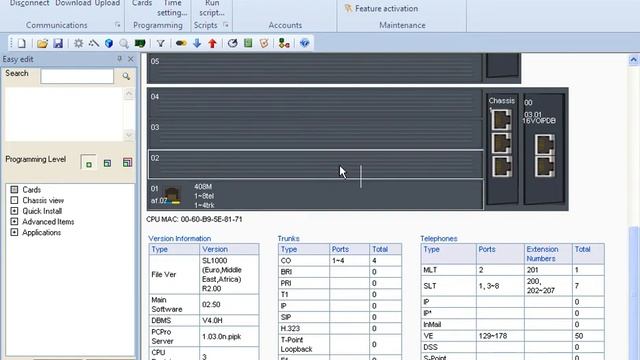
Task: Click the green card toolbar icon
Action: click(140, 43)
